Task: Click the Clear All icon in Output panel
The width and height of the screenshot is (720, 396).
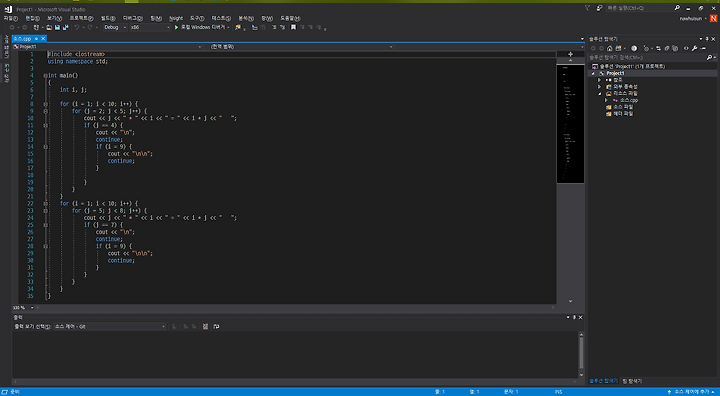Action: click(x=205, y=327)
